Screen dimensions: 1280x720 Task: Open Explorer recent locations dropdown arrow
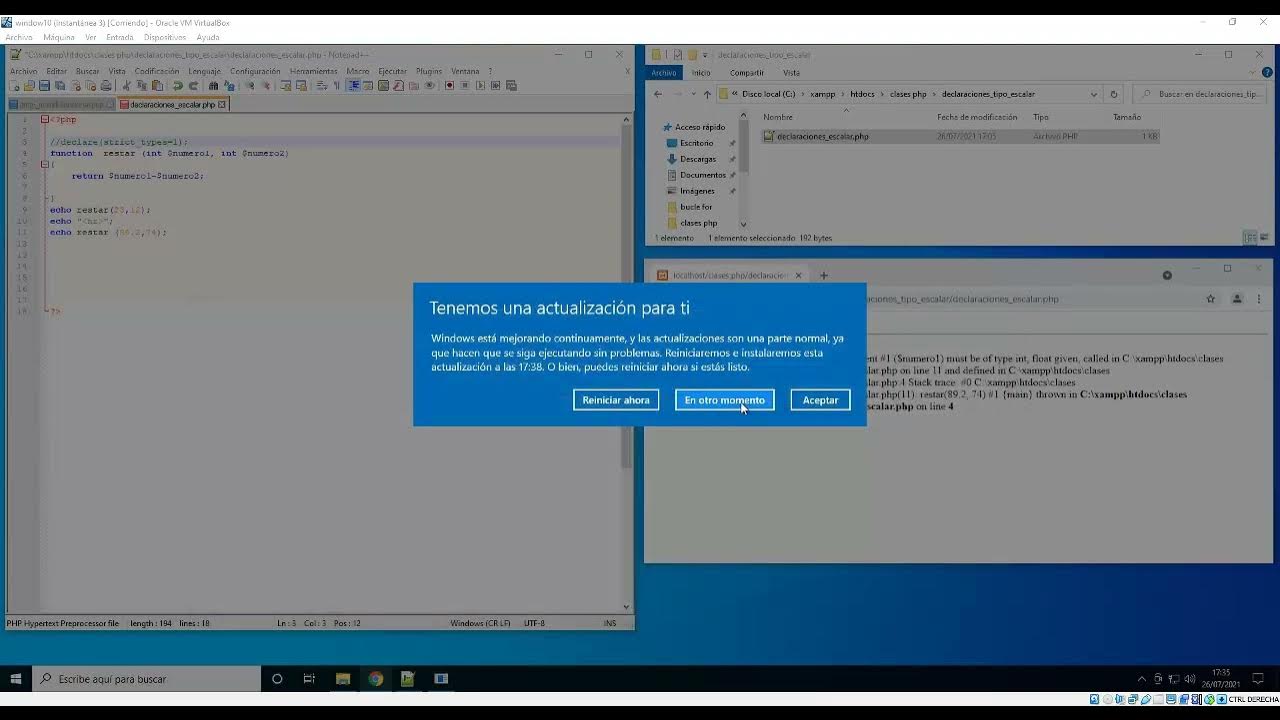point(693,94)
